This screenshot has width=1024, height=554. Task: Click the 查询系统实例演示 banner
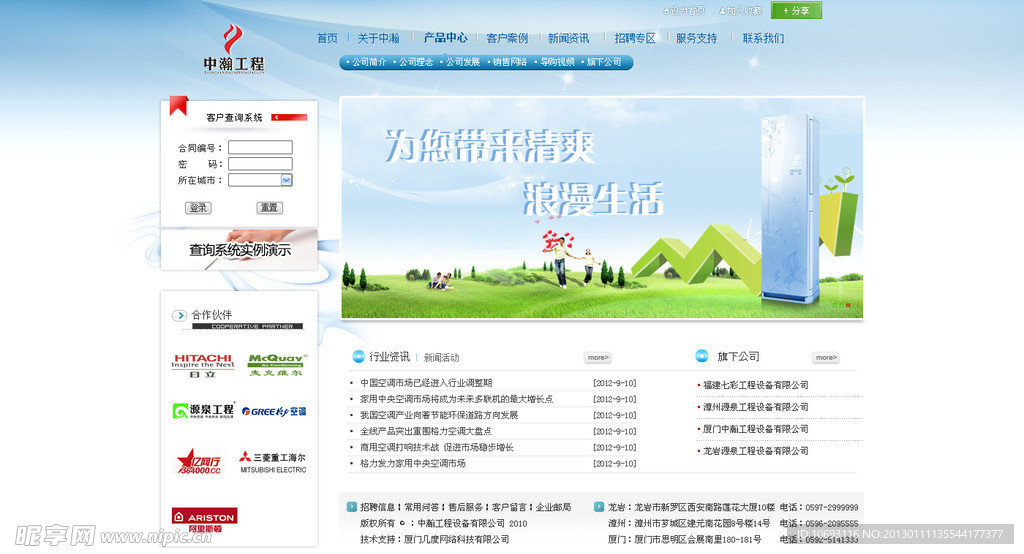click(239, 250)
